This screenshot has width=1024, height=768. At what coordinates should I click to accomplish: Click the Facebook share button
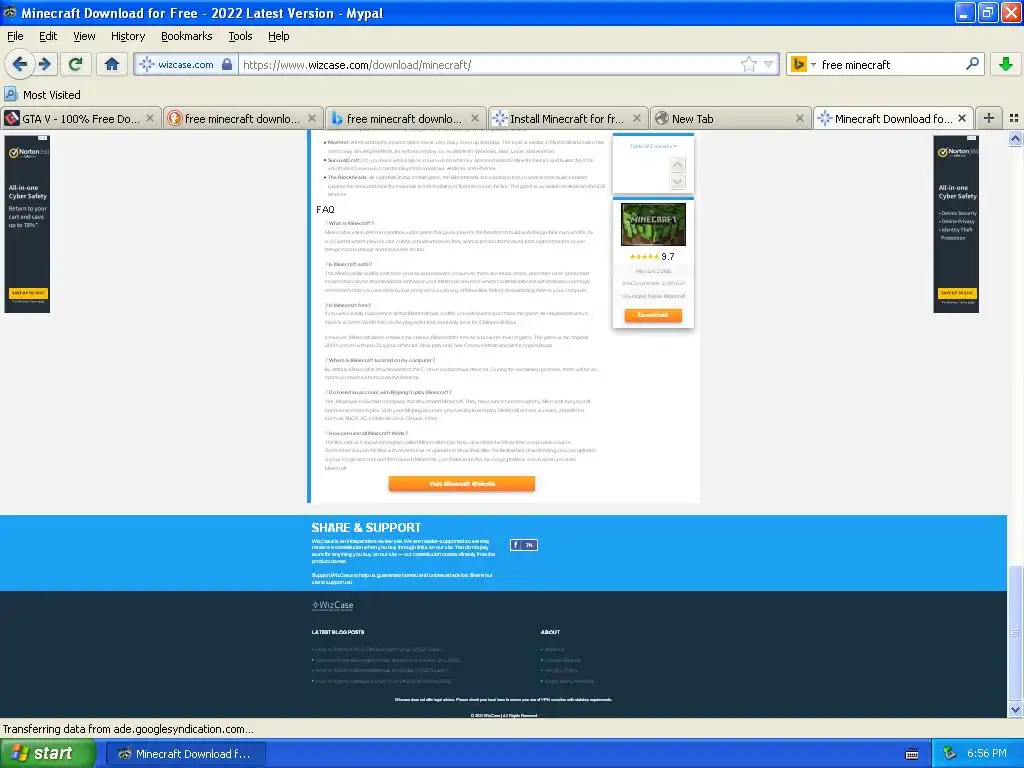point(524,545)
